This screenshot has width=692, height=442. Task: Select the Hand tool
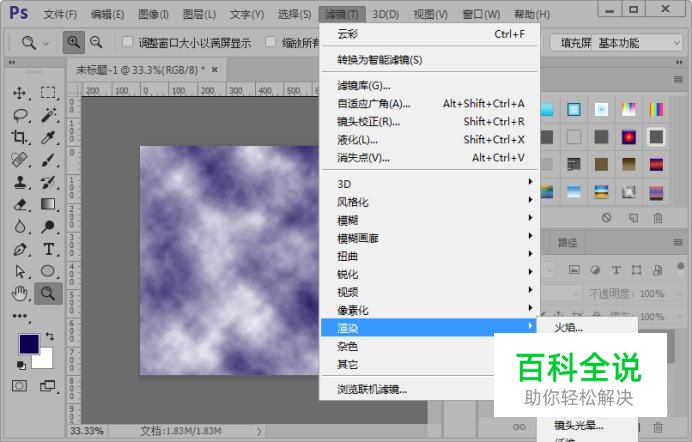(x=19, y=293)
